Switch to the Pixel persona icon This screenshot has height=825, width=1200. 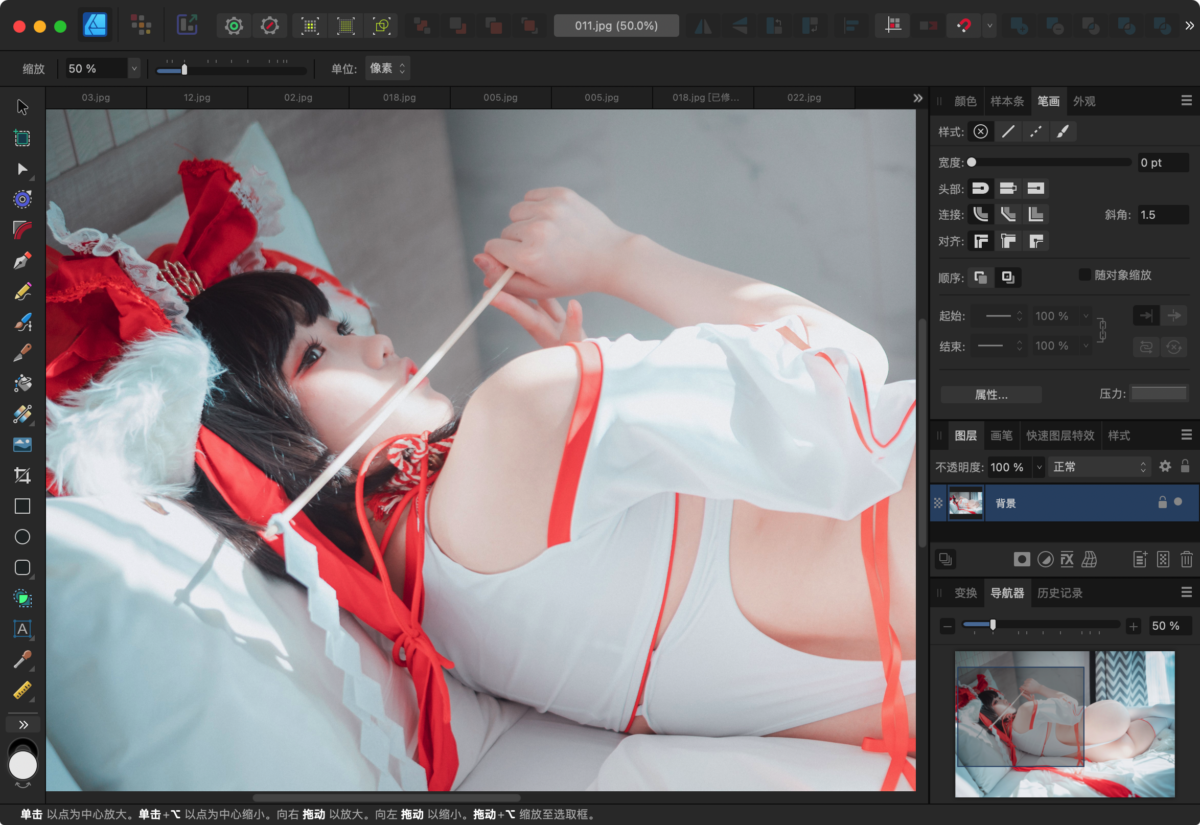(141, 25)
